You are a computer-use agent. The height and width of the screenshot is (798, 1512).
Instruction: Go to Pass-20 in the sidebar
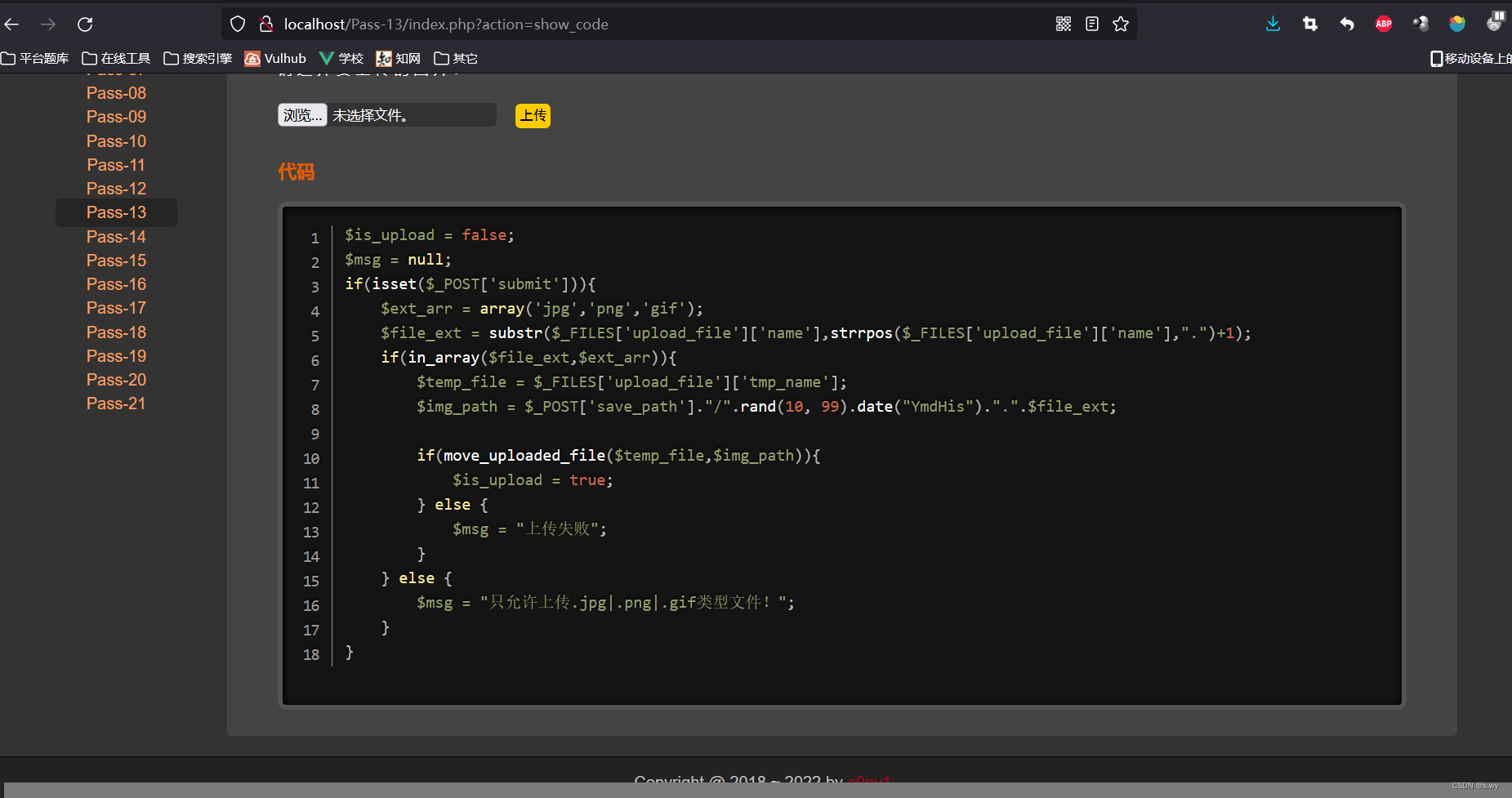coord(116,380)
